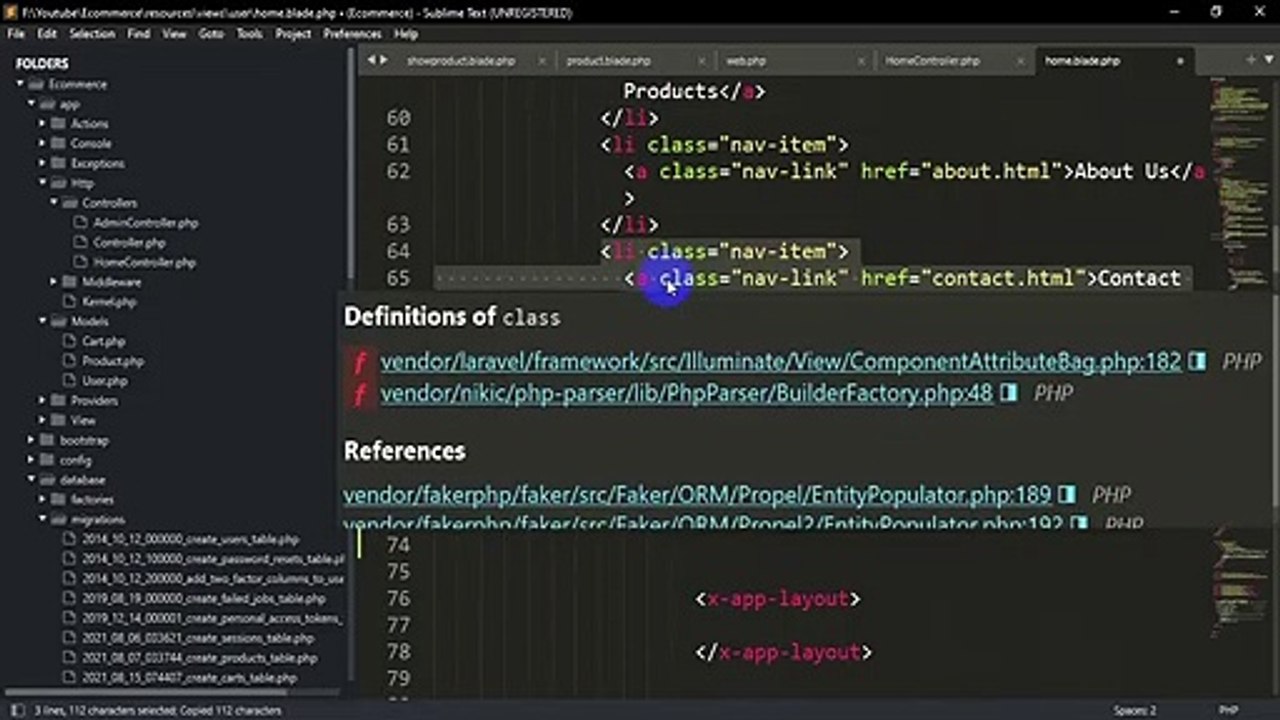Open the Project menu
The height and width of the screenshot is (720, 1280).
tap(293, 33)
